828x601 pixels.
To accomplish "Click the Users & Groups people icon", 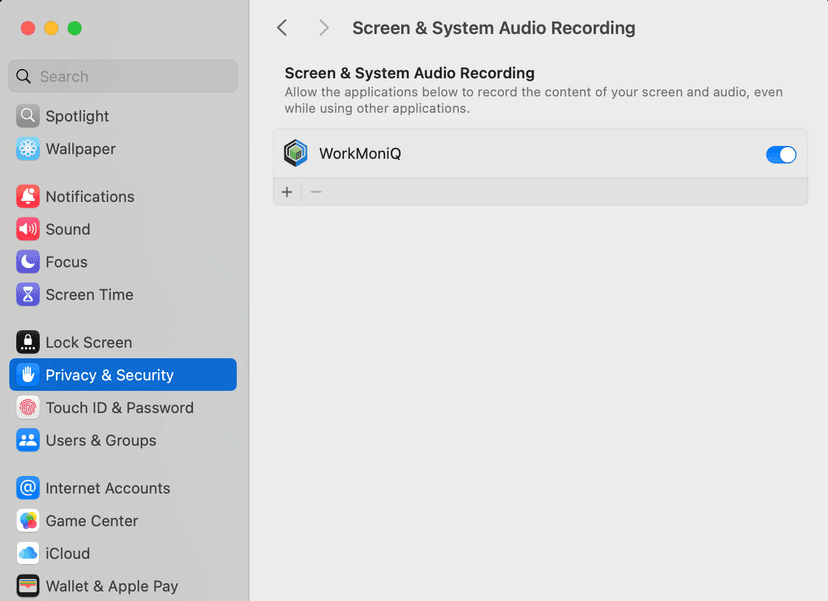I will pos(27,440).
